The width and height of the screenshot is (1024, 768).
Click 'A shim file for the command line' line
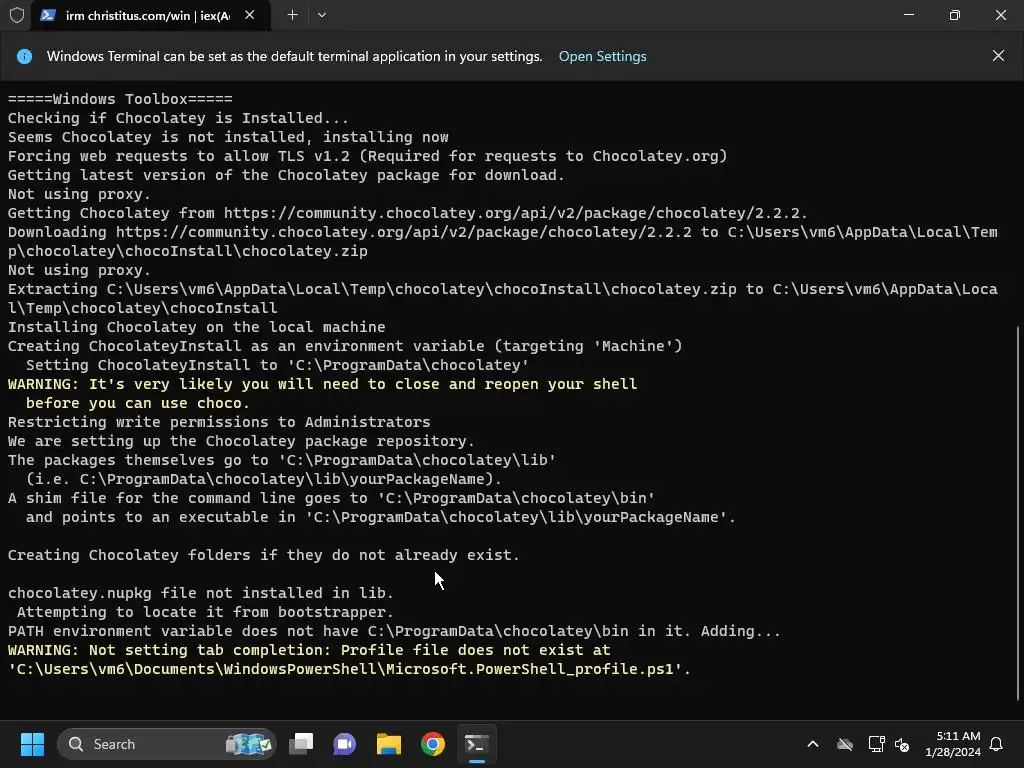pos(331,498)
